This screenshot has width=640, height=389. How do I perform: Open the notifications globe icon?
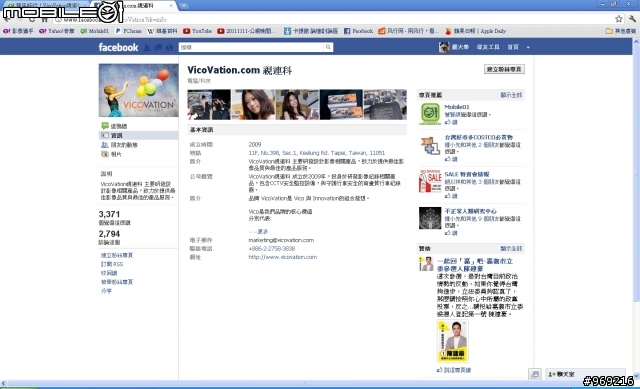point(169,48)
